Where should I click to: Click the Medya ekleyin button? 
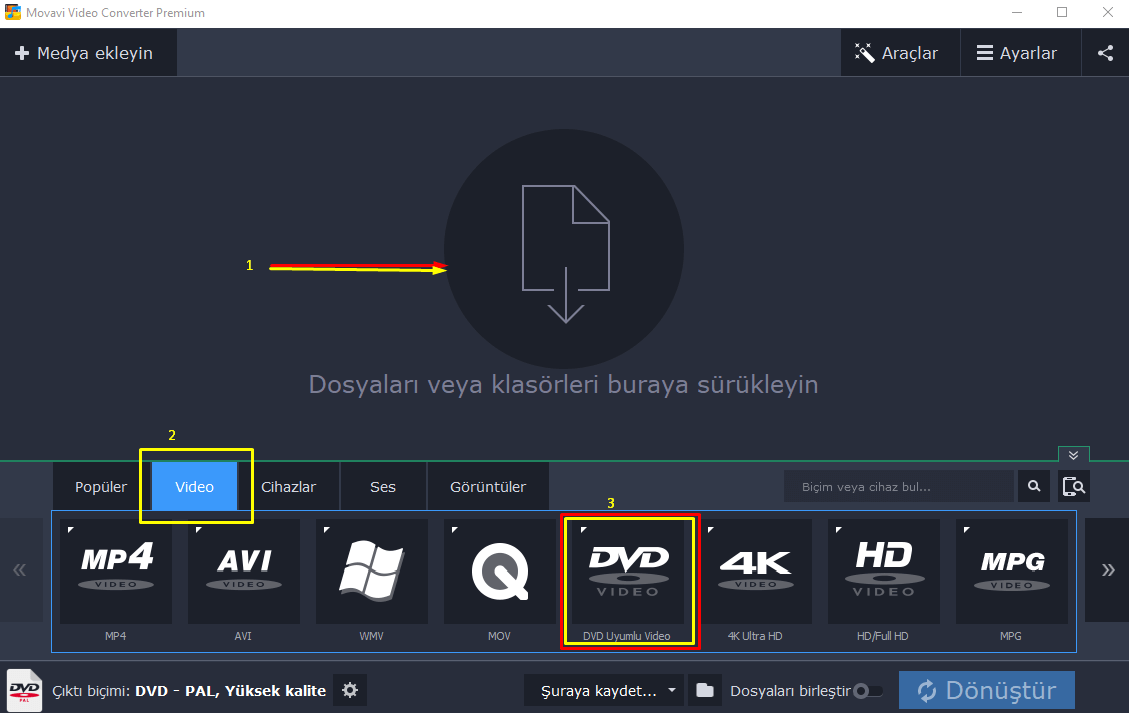[x=85, y=53]
